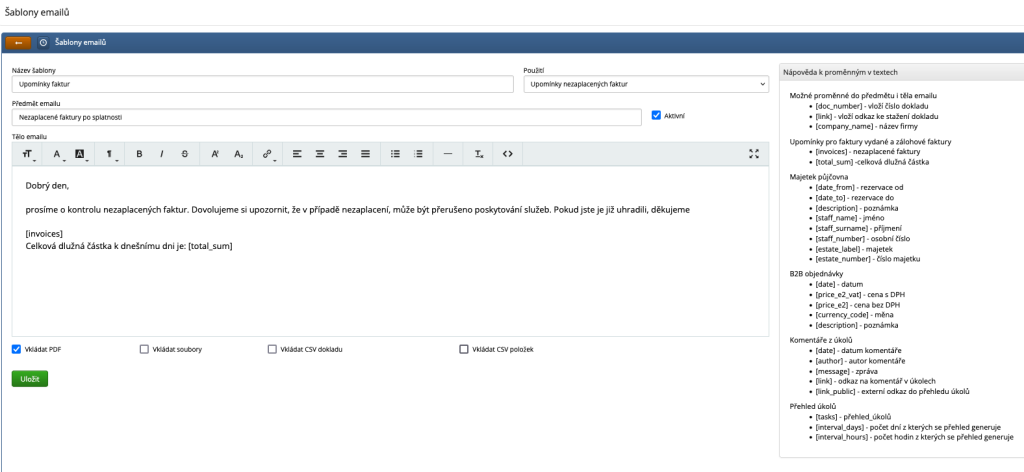Go back using the orange arrow button
Image resolution: width=1024 pixels, height=472 pixels.
[18, 43]
